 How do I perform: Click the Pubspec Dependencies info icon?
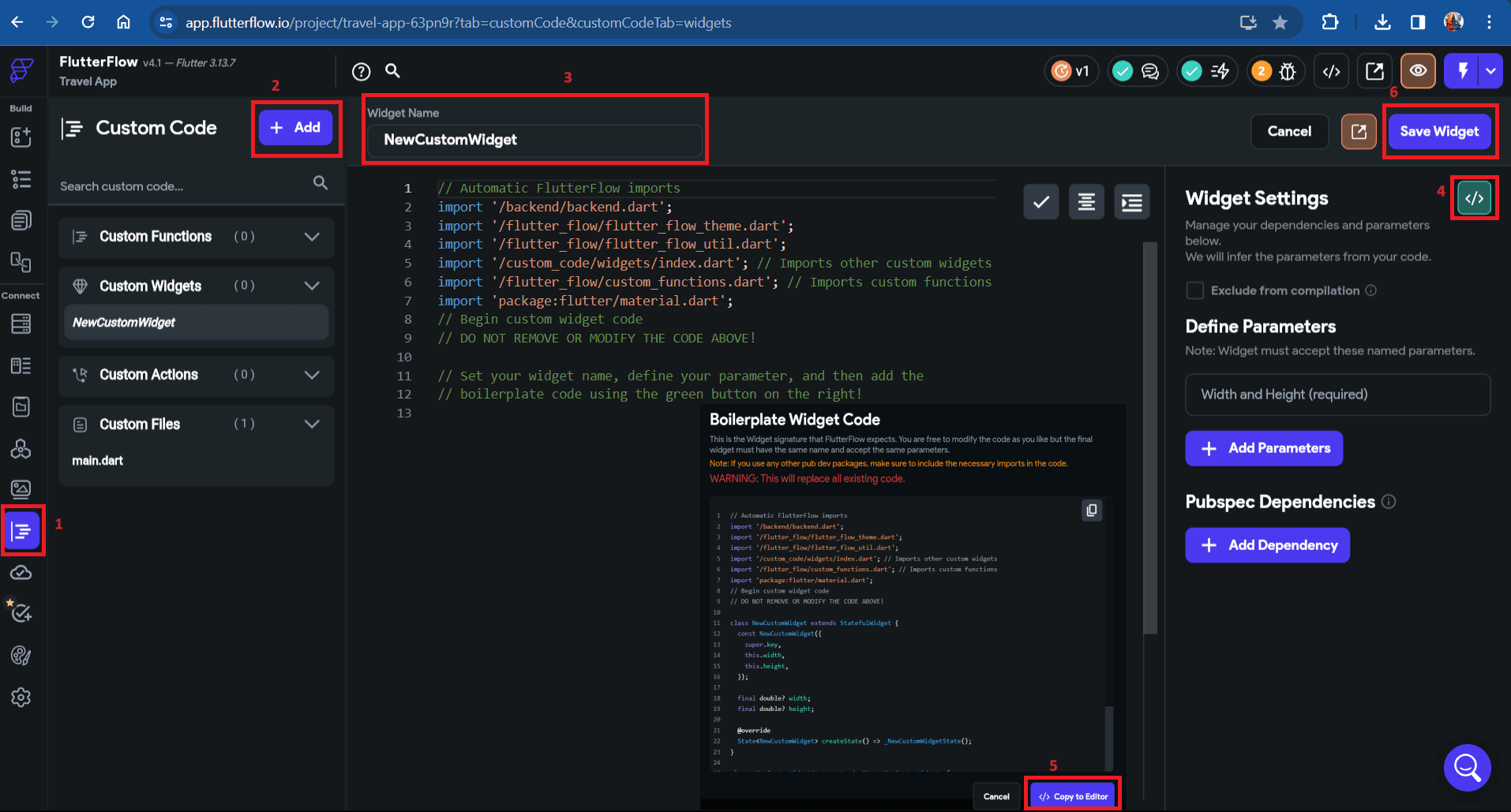click(1389, 502)
